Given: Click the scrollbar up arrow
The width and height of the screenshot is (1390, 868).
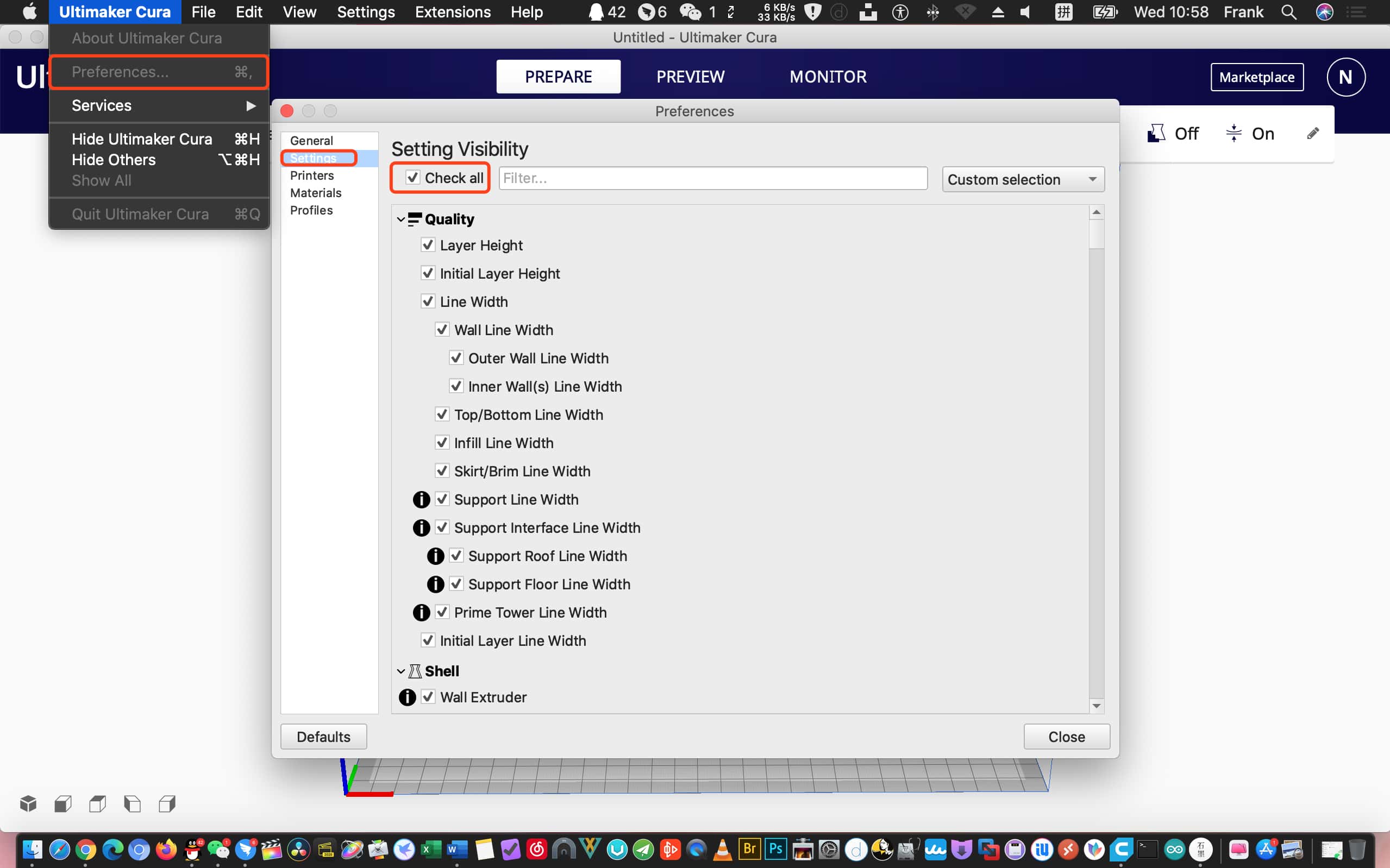Looking at the screenshot, I should pyautogui.click(x=1096, y=212).
